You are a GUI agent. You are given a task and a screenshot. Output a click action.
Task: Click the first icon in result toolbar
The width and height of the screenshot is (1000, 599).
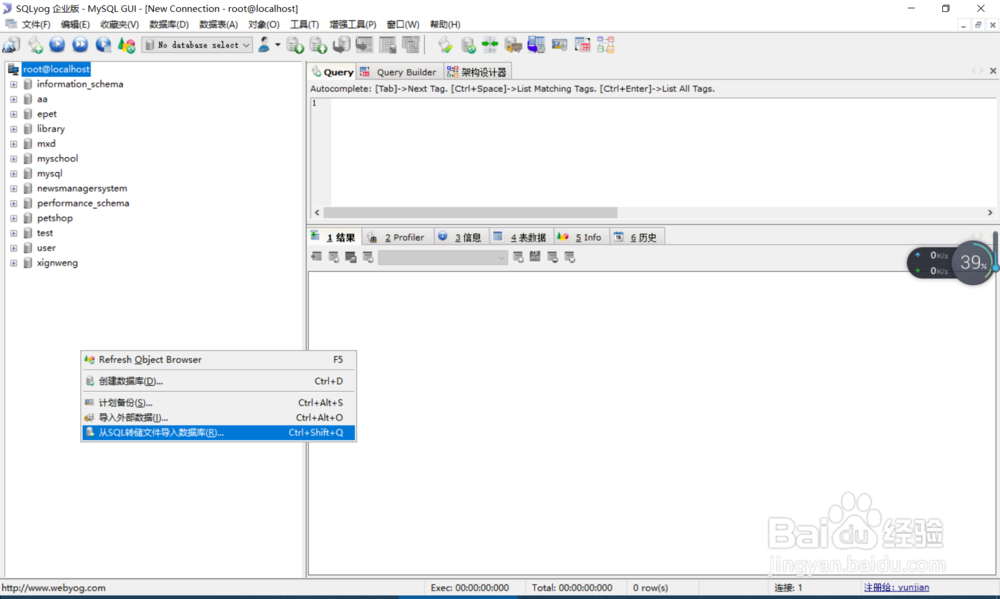click(316, 256)
